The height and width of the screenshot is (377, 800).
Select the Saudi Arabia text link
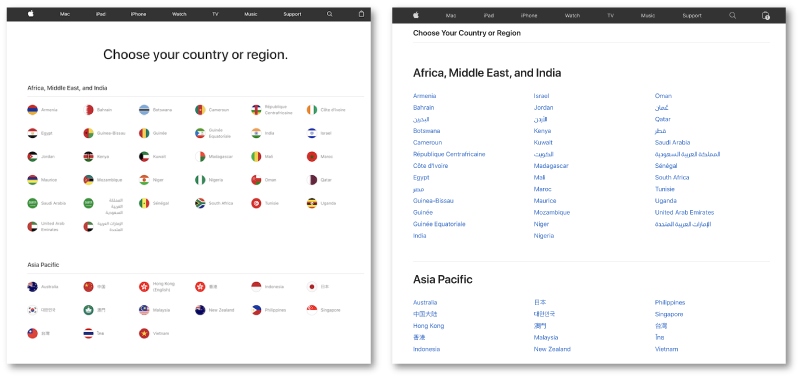point(672,142)
